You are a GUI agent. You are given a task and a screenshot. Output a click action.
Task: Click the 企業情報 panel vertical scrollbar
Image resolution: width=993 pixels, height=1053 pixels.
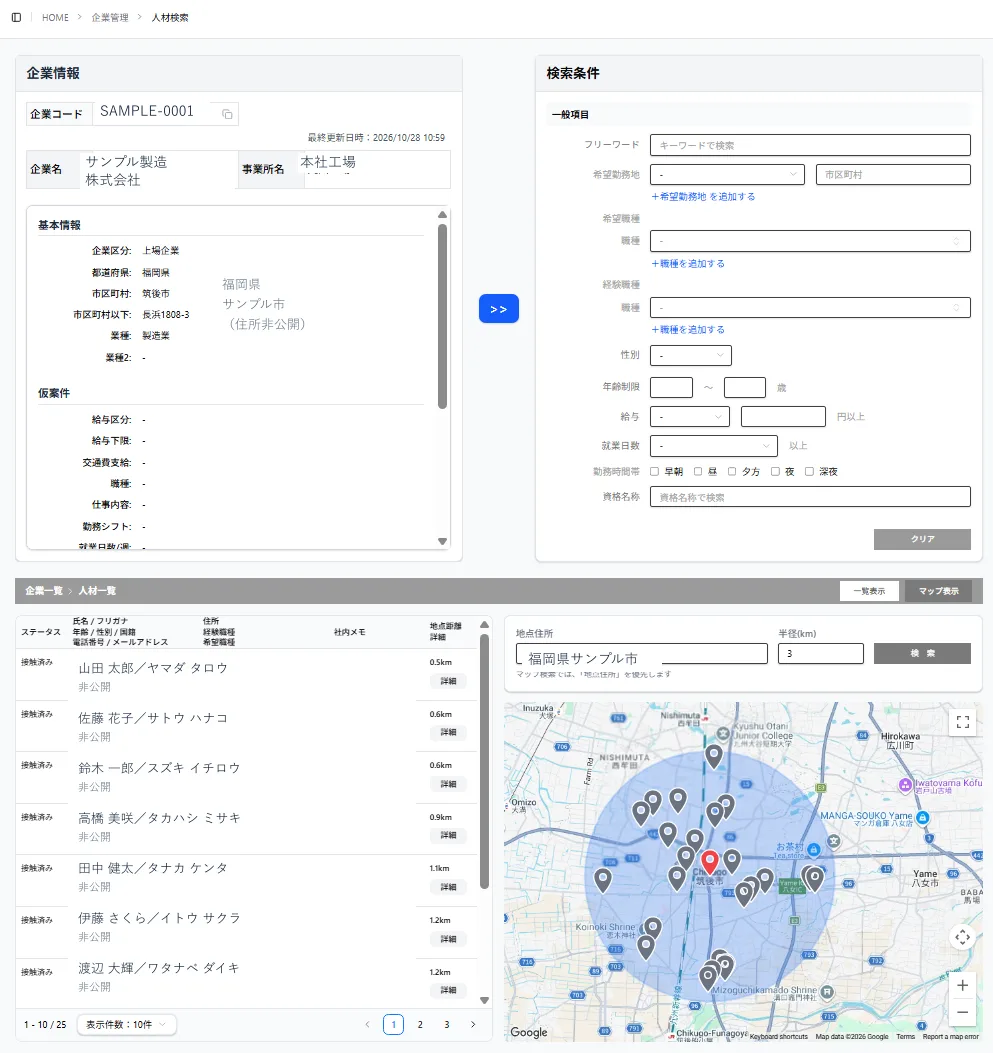tap(442, 316)
